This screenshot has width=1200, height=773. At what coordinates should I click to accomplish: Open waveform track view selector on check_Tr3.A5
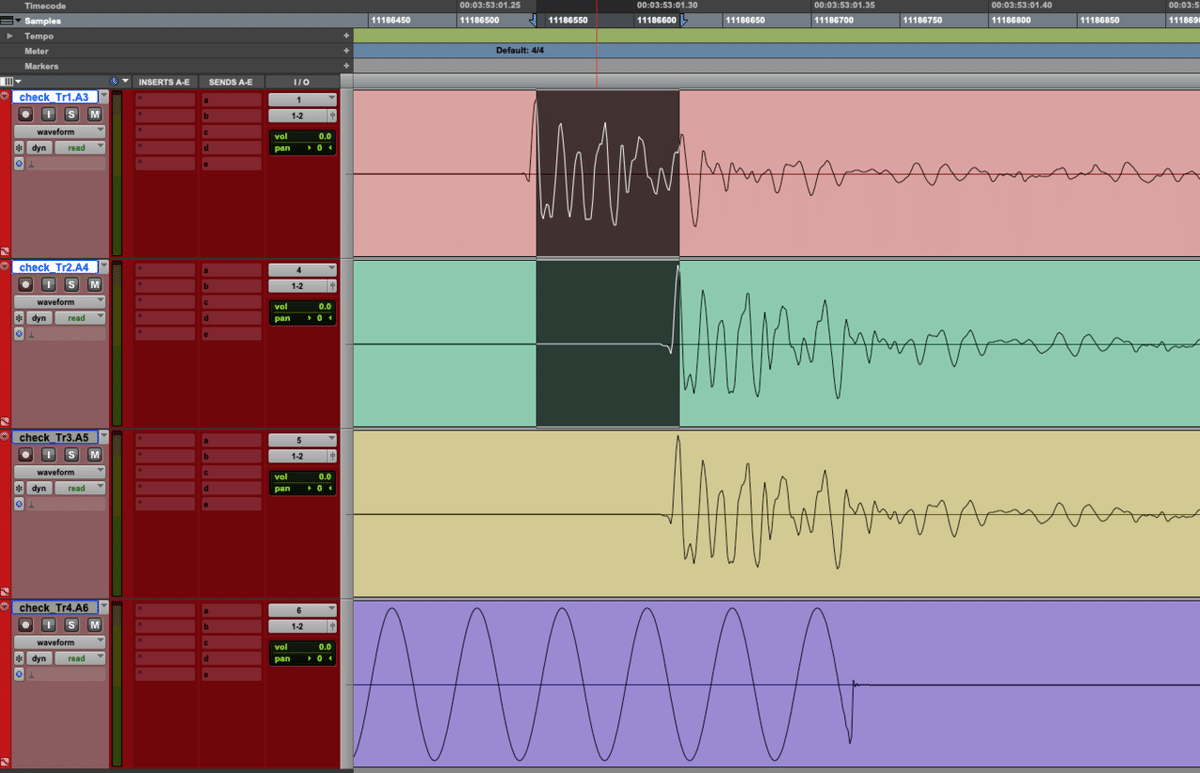pyautogui.click(x=59, y=471)
